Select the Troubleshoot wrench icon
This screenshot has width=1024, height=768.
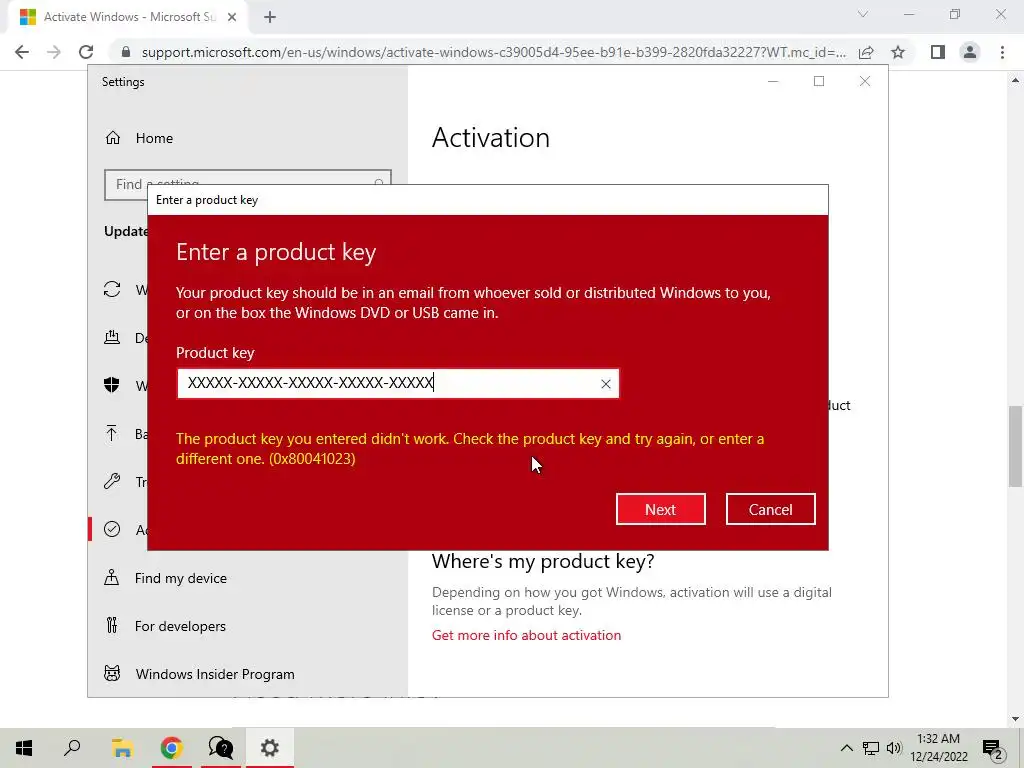(x=112, y=481)
